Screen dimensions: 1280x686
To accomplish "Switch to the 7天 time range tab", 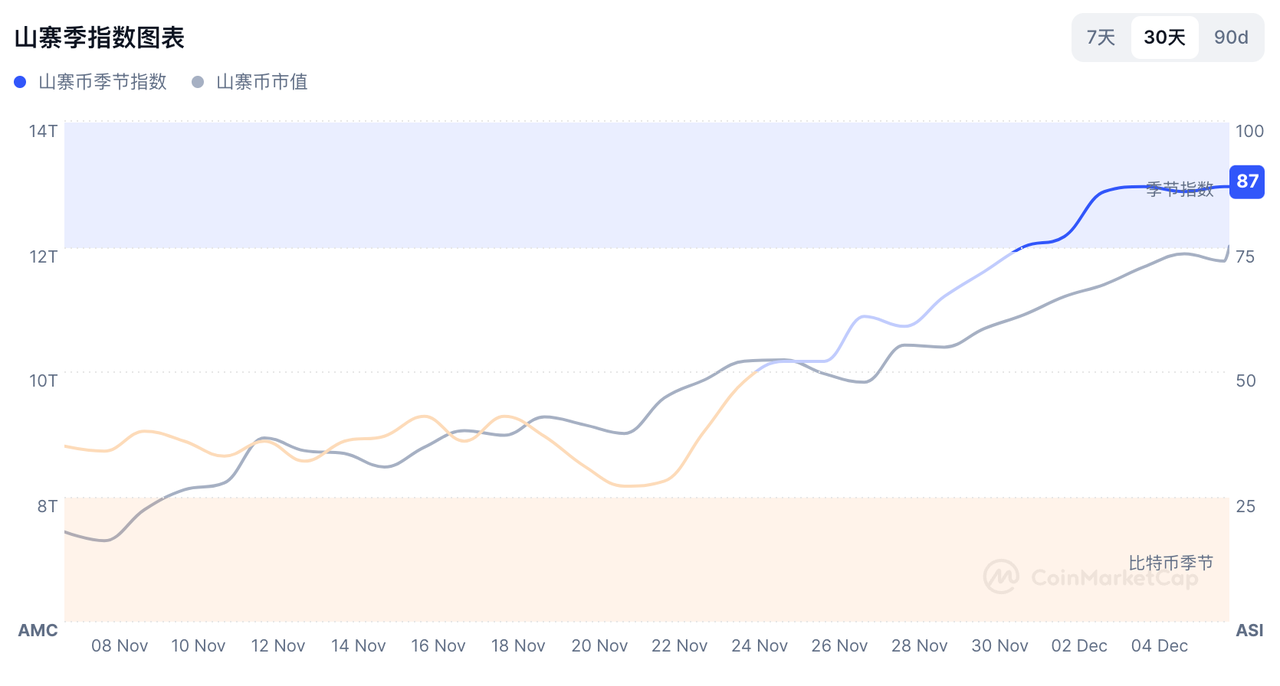I will (x=1100, y=38).
